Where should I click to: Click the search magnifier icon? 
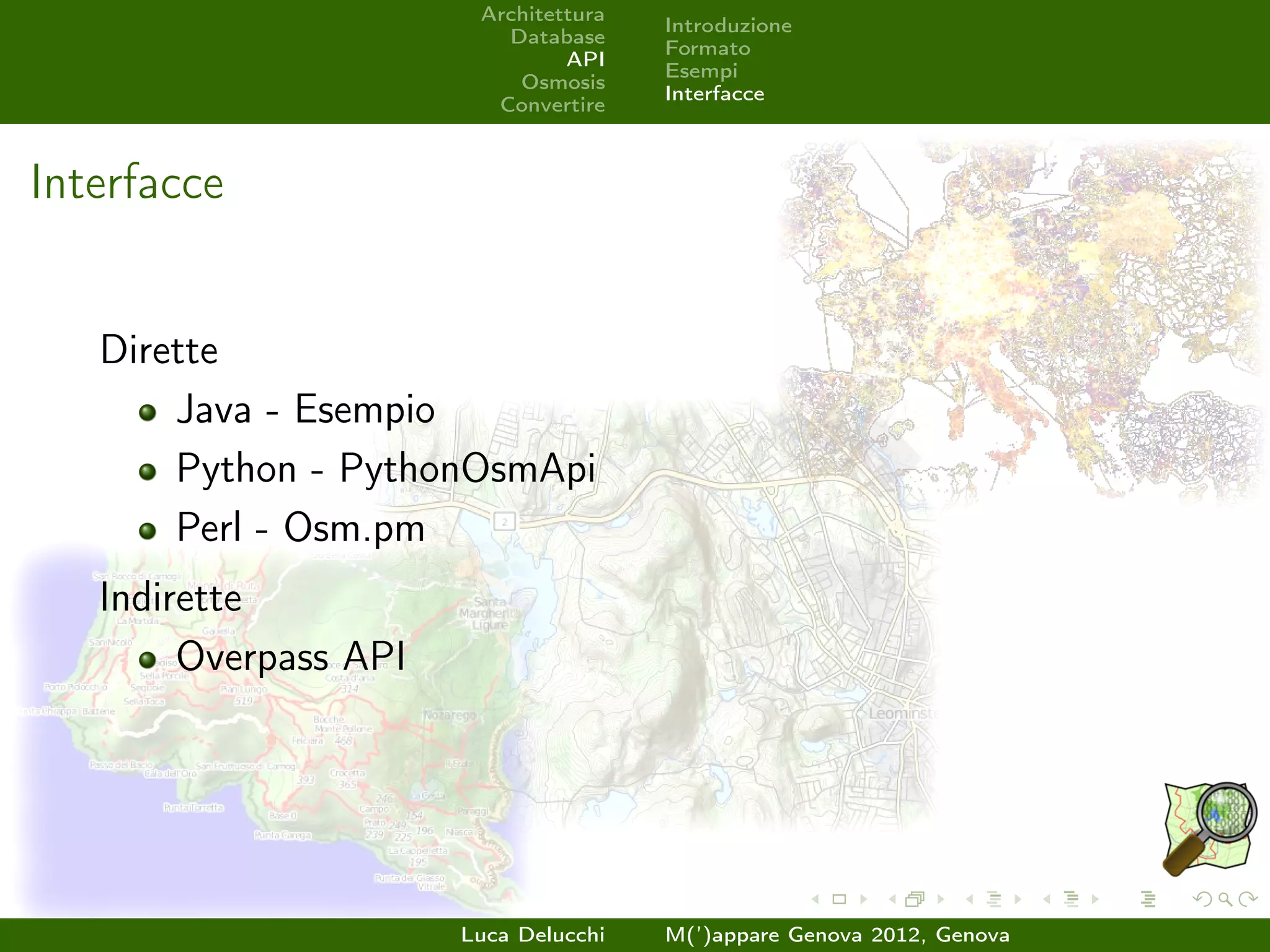[x=1225, y=899]
